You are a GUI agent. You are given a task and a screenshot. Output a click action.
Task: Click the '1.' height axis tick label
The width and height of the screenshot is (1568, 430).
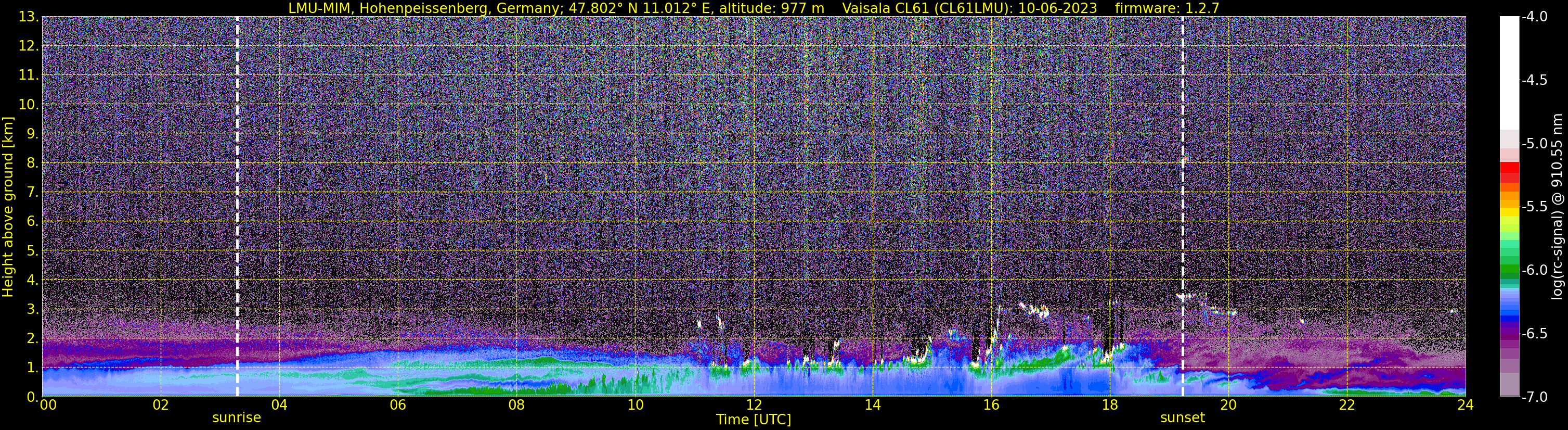33,368
